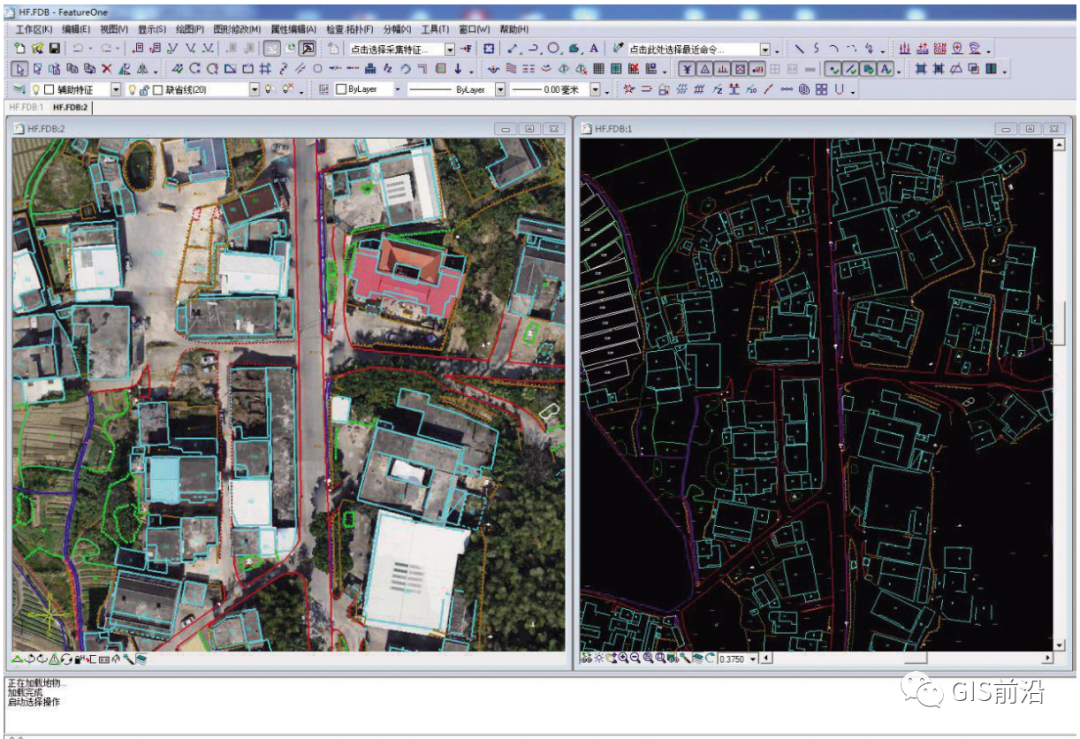The image size is (1080, 739).
Task: Toggle the 辅助特征 layer checkbox
Action: pyautogui.click(x=49, y=90)
